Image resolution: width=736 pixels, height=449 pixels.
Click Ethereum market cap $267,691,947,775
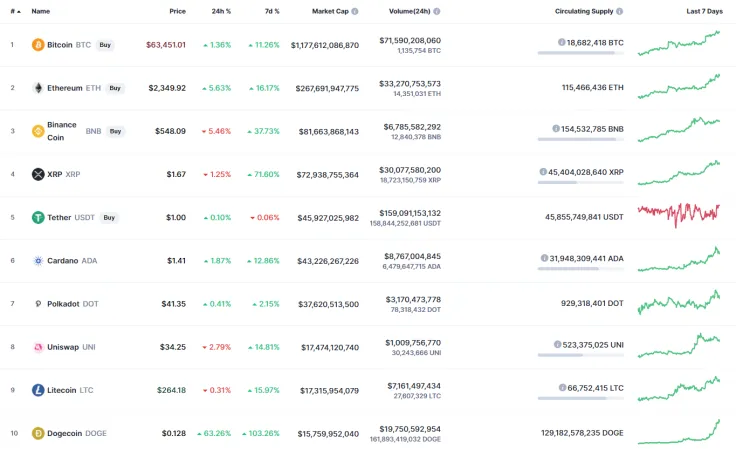[x=327, y=88]
